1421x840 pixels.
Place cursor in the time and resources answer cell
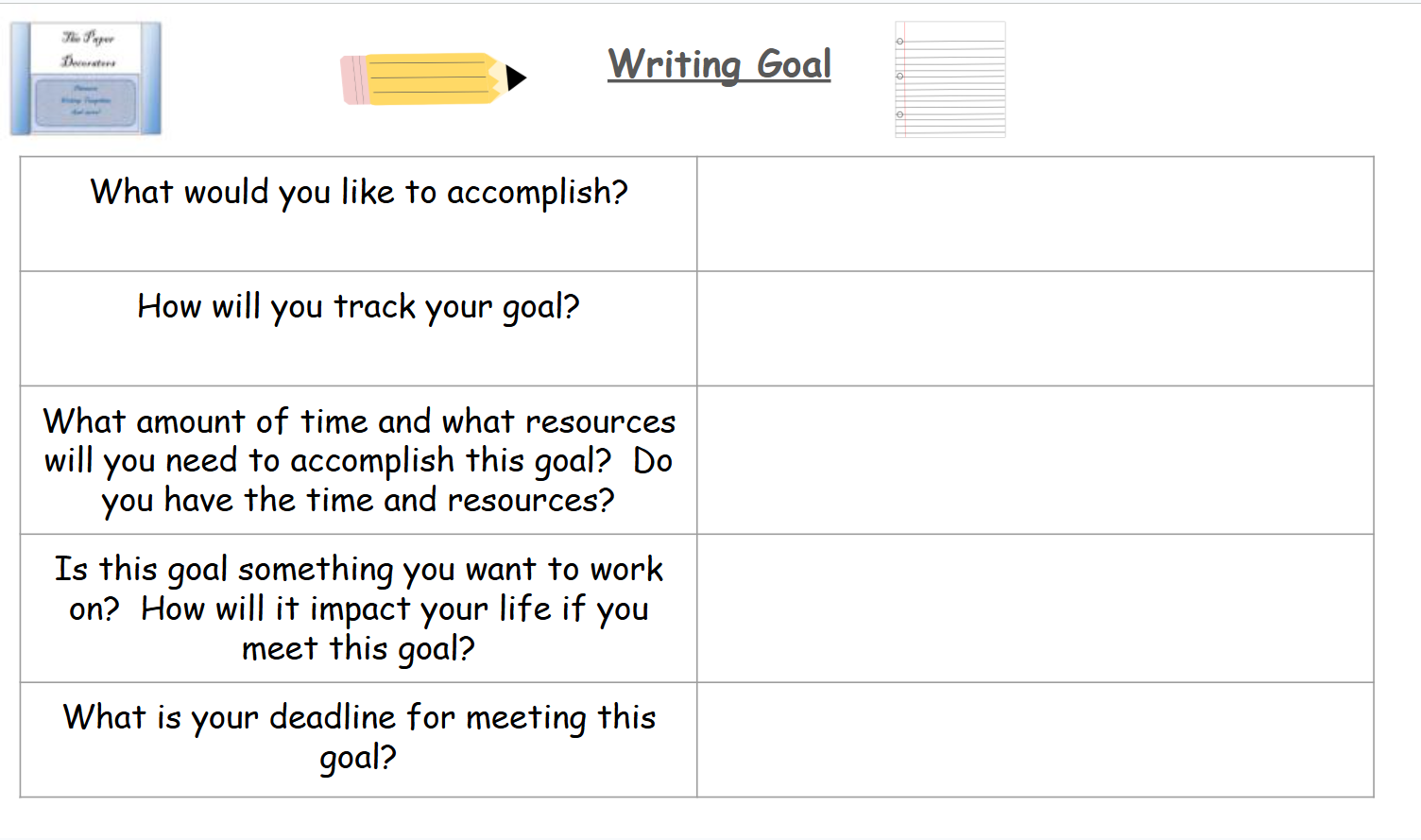pyautogui.click(x=1035, y=460)
